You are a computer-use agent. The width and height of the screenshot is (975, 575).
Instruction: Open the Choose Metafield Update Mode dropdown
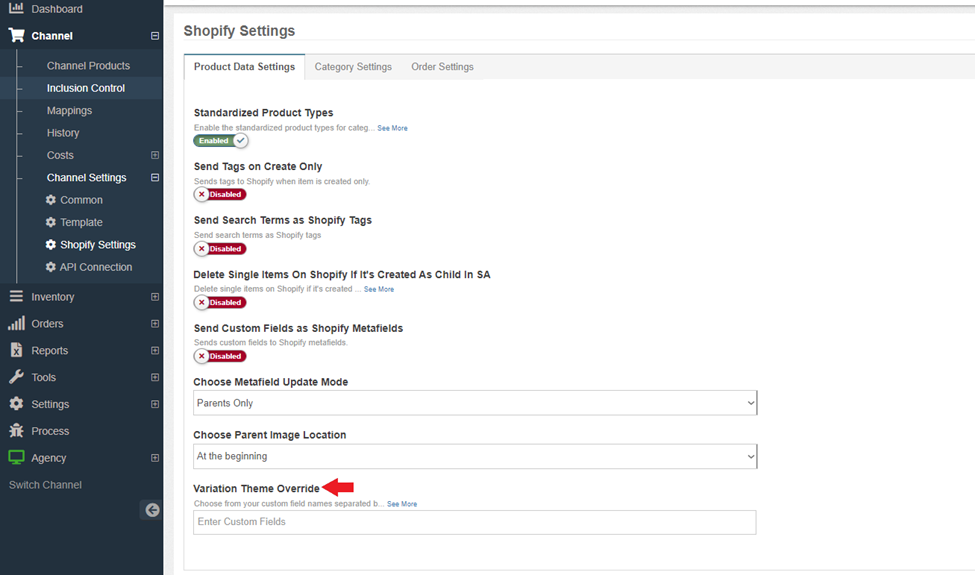pyautogui.click(x=475, y=403)
